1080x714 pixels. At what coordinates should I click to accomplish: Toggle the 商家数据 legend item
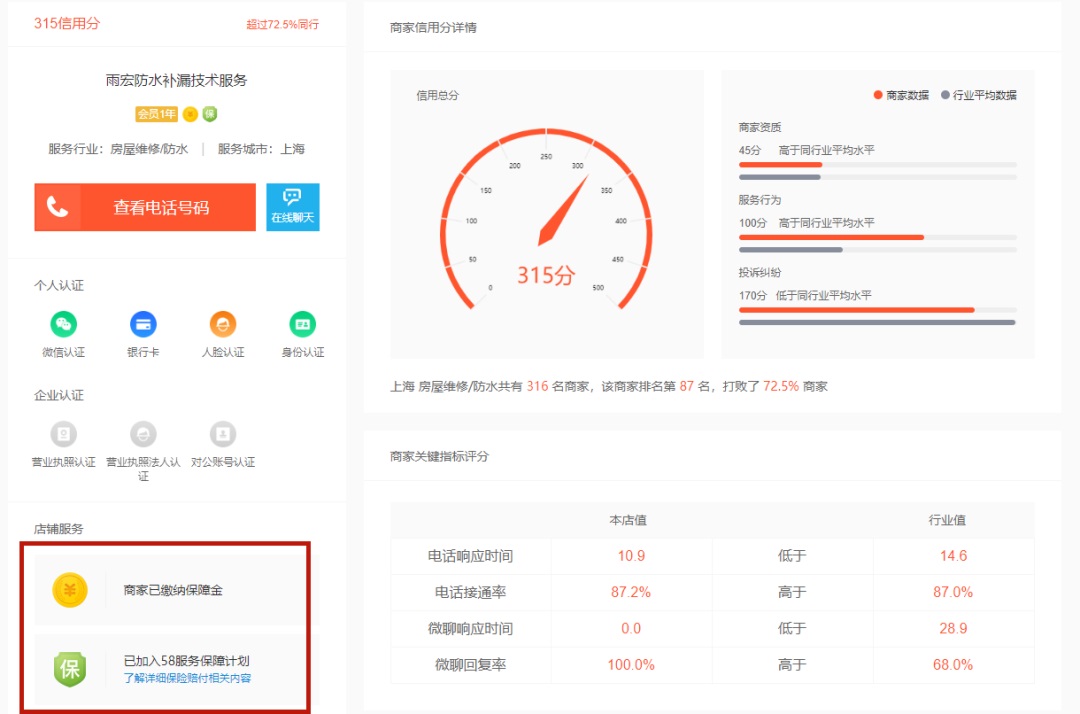(901, 95)
